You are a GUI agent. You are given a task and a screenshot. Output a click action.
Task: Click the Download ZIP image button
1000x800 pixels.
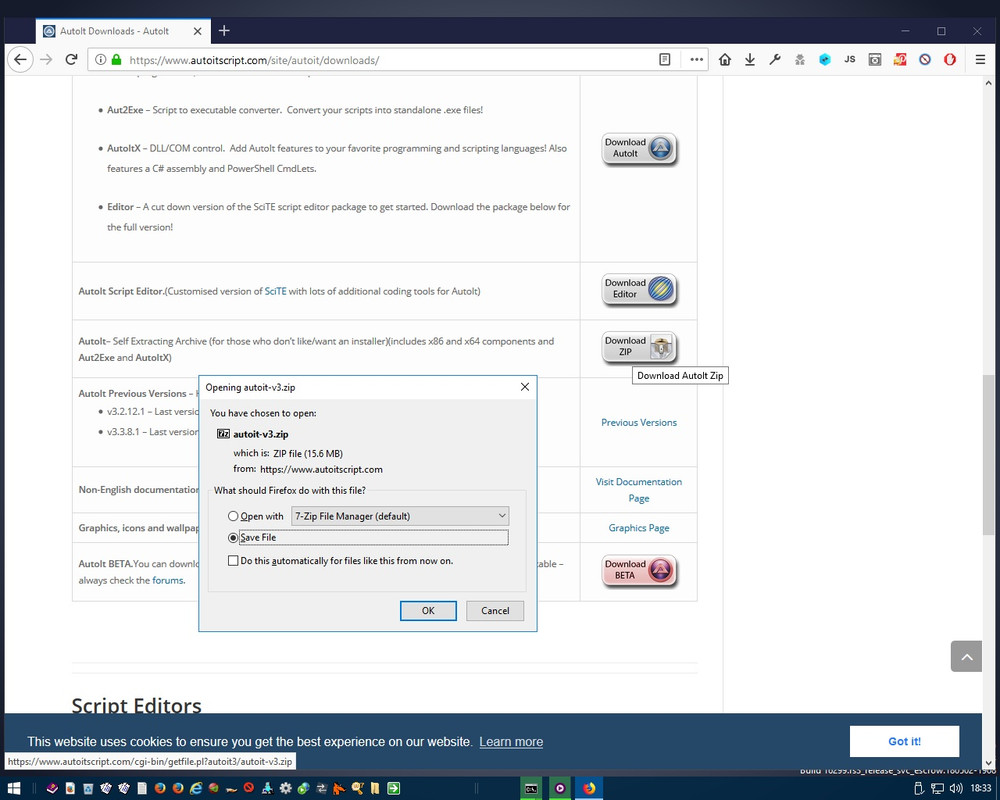click(x=639, y=347)
